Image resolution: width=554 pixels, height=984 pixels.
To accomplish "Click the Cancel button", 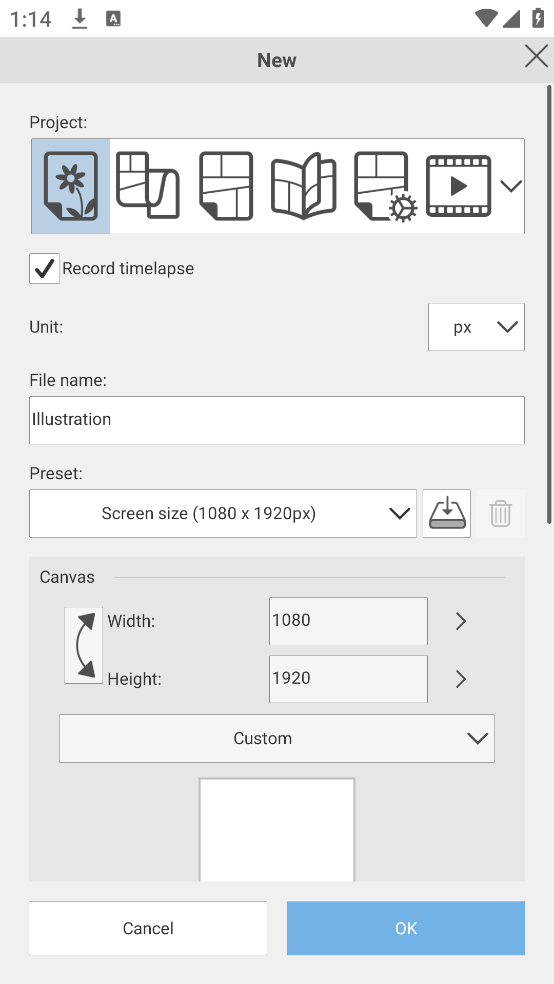I will pyautogui.click(x=148, y=928).
